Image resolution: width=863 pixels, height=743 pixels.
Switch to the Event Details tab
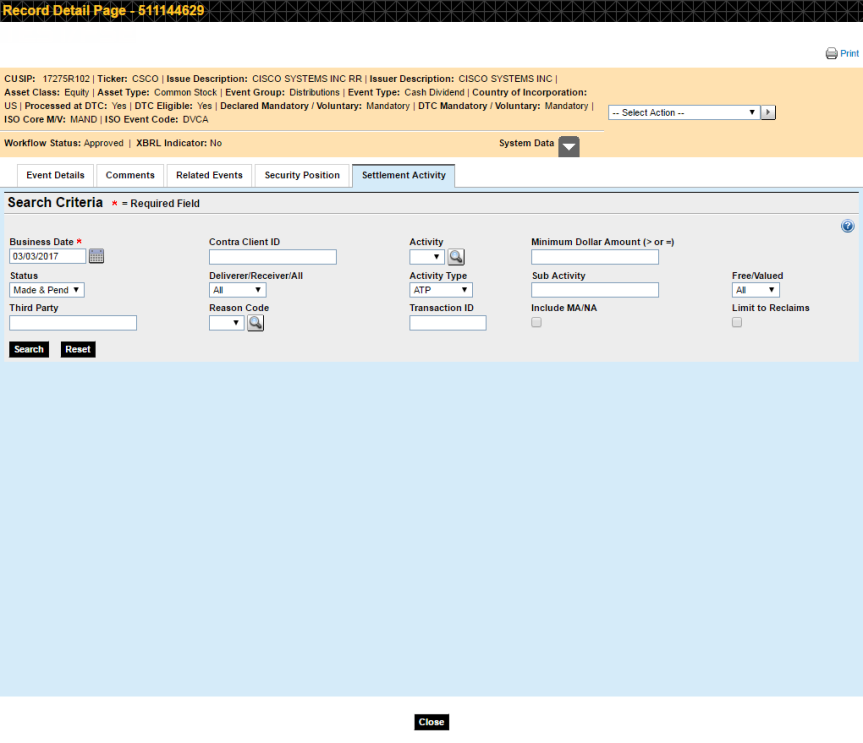55,176
